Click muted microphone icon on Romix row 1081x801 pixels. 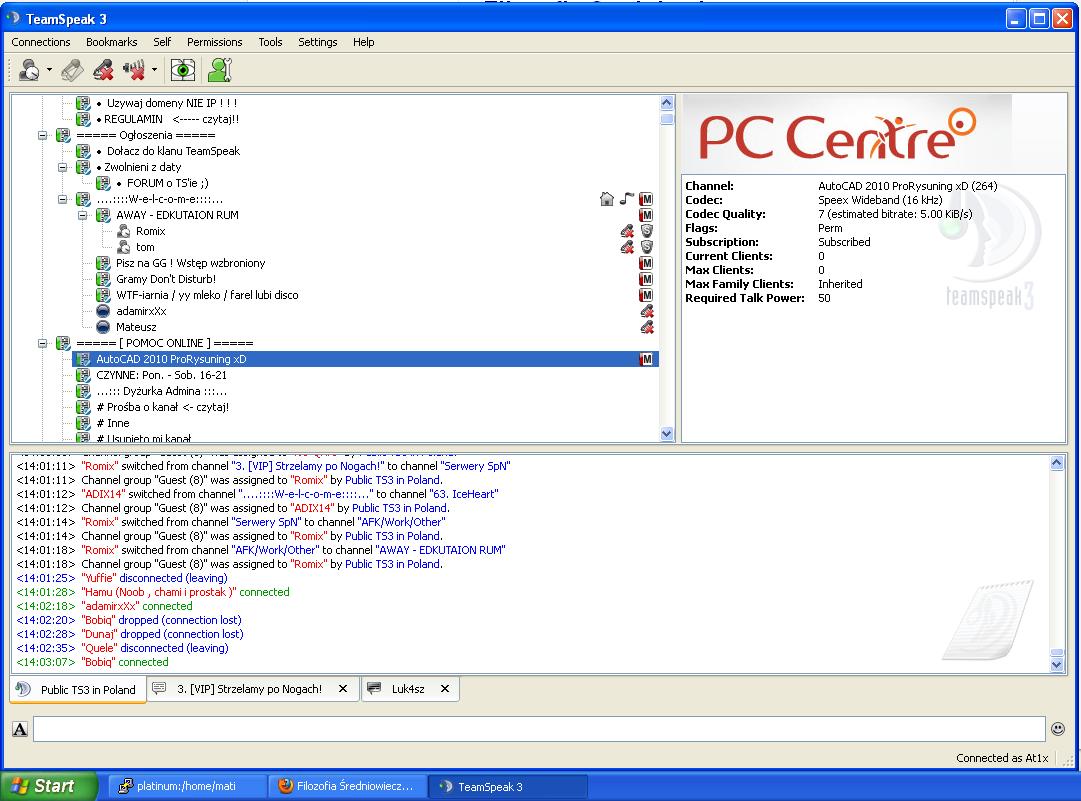[x=627, y=231]
